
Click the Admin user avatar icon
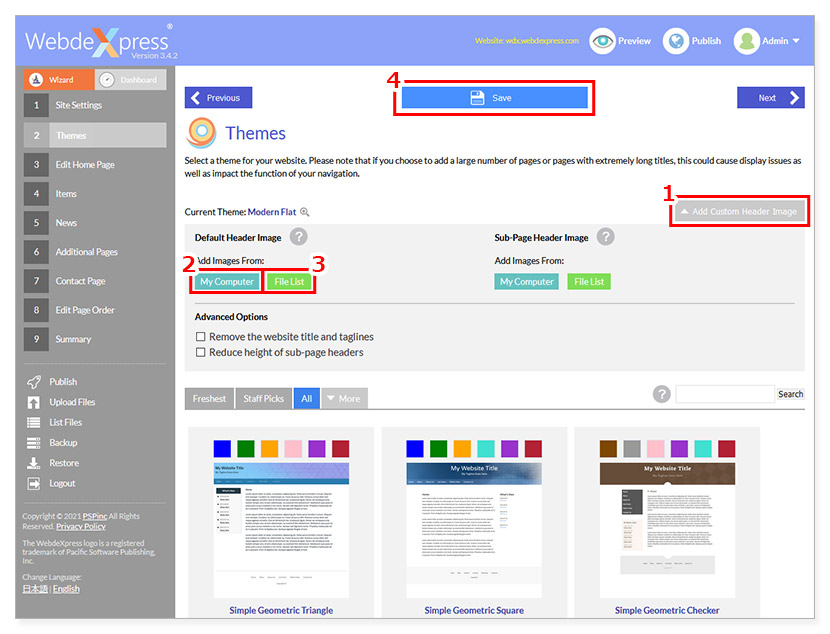tap(747, 41)
